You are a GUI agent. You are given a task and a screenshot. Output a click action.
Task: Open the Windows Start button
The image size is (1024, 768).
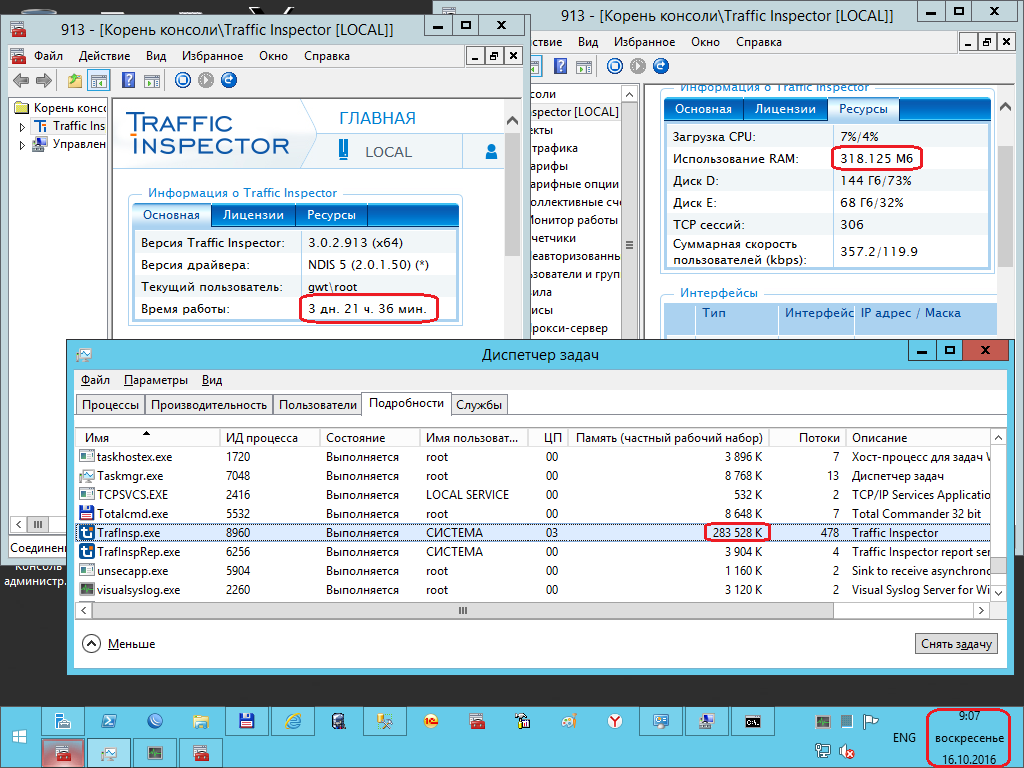coord(20,737)
